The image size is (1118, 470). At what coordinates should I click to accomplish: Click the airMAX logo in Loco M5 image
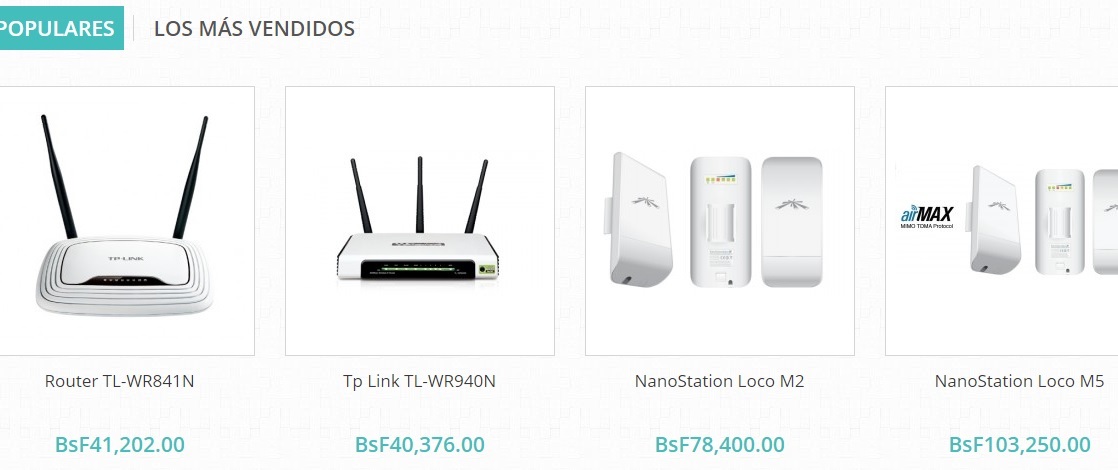tap(927, 217)
